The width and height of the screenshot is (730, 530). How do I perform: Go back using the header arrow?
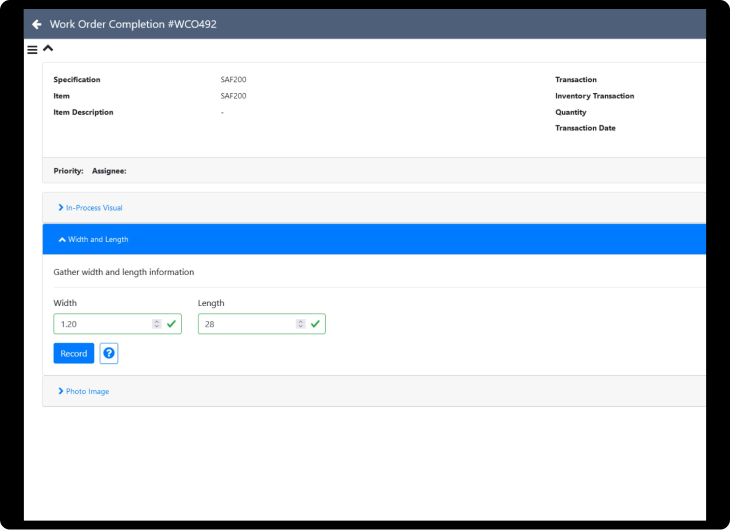point(37,24)
